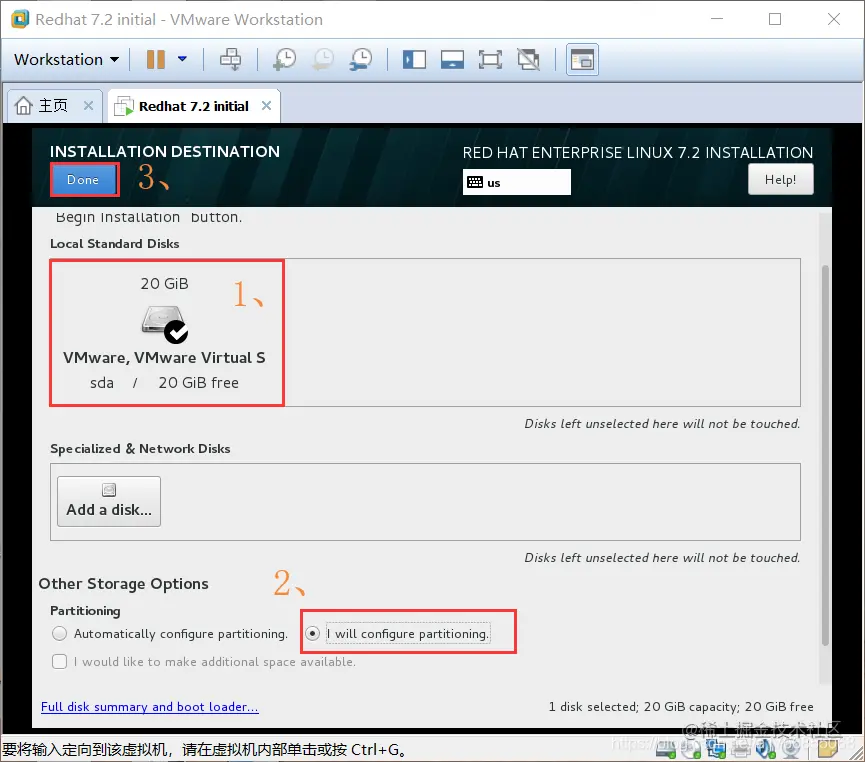865x762 pixels.
Task: Close the 主页 tab
Action: tap(88, 105)
